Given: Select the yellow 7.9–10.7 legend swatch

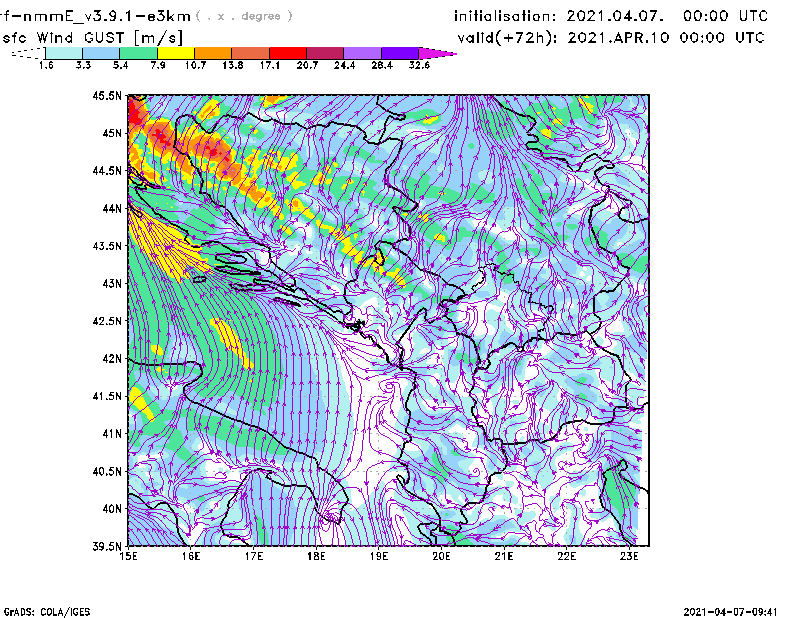Looking at the screenshot, I should (176, 53).
